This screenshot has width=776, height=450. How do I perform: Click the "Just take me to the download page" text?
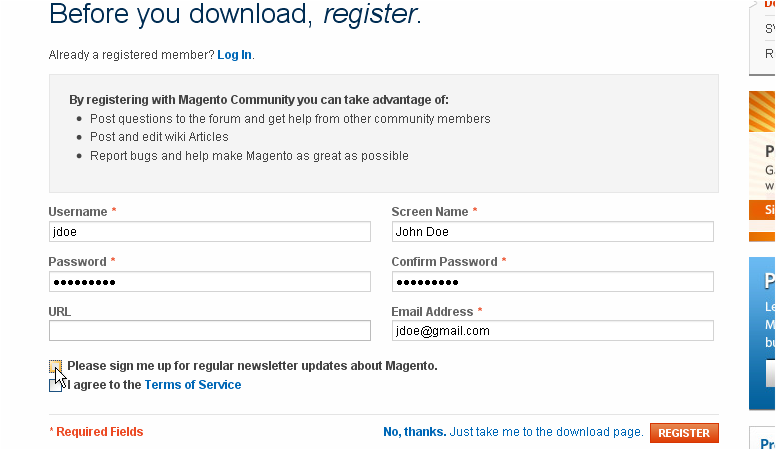coord(546,432)
